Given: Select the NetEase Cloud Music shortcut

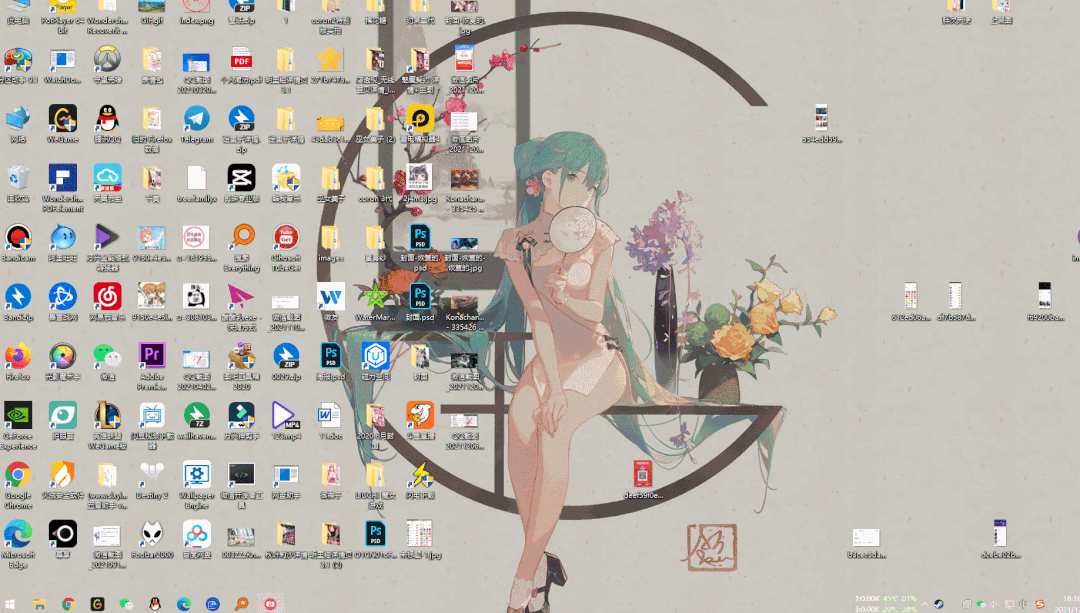Looking at the screenshot, I should pyautogui.click(x=107, y=302).
